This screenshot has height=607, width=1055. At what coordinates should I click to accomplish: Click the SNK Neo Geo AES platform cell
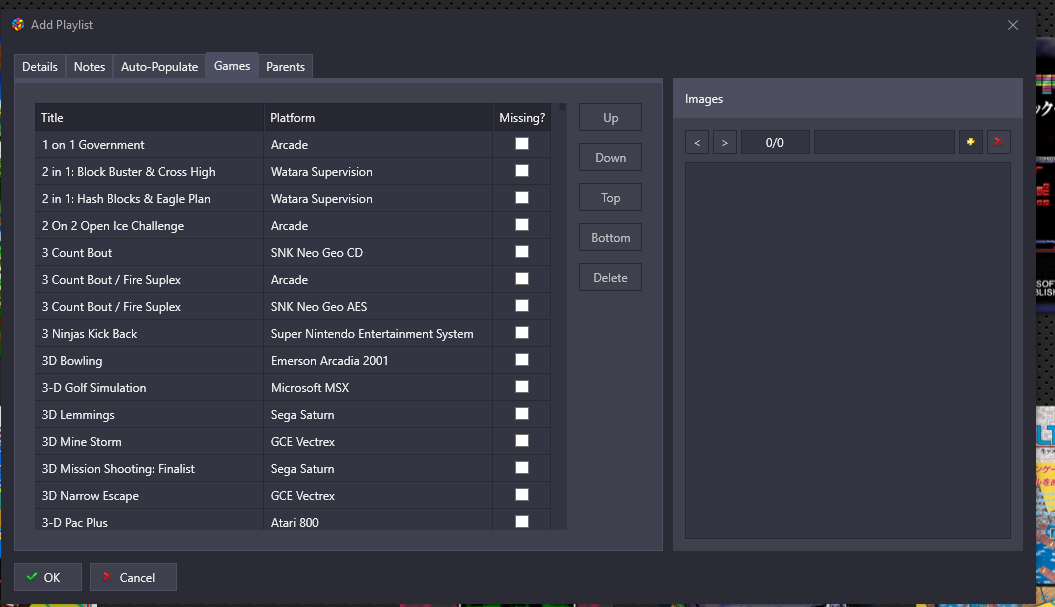tap(378, 306)
